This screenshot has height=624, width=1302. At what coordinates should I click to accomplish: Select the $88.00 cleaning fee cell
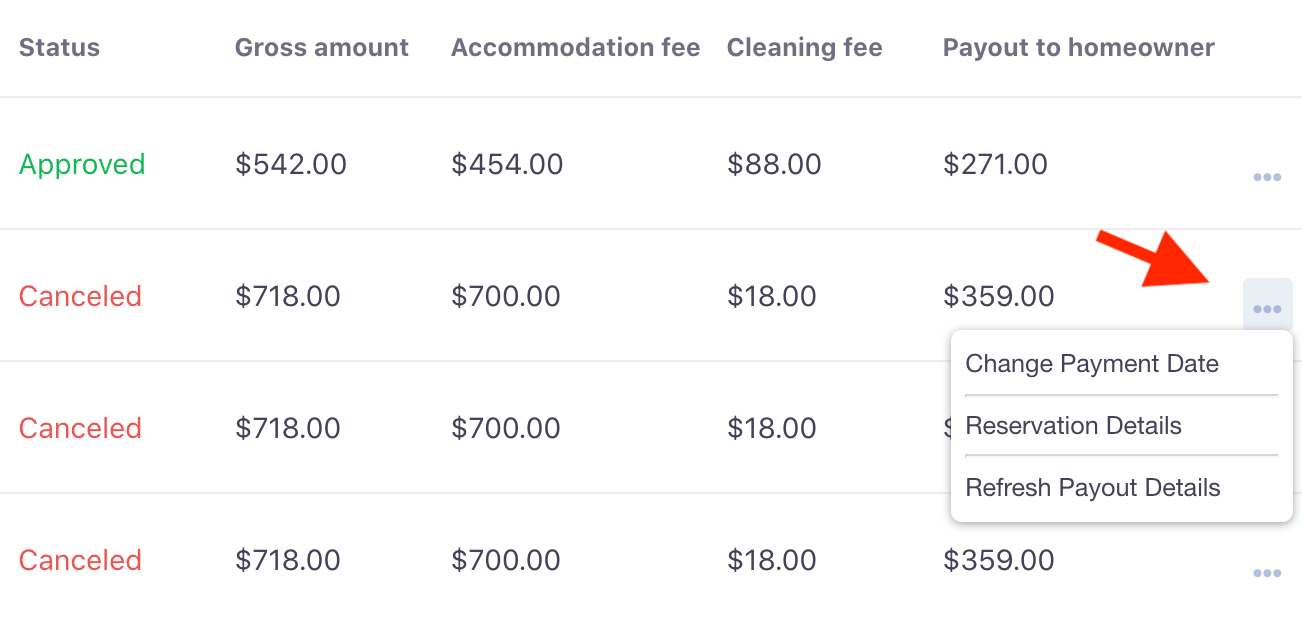(x=774, y=164)
